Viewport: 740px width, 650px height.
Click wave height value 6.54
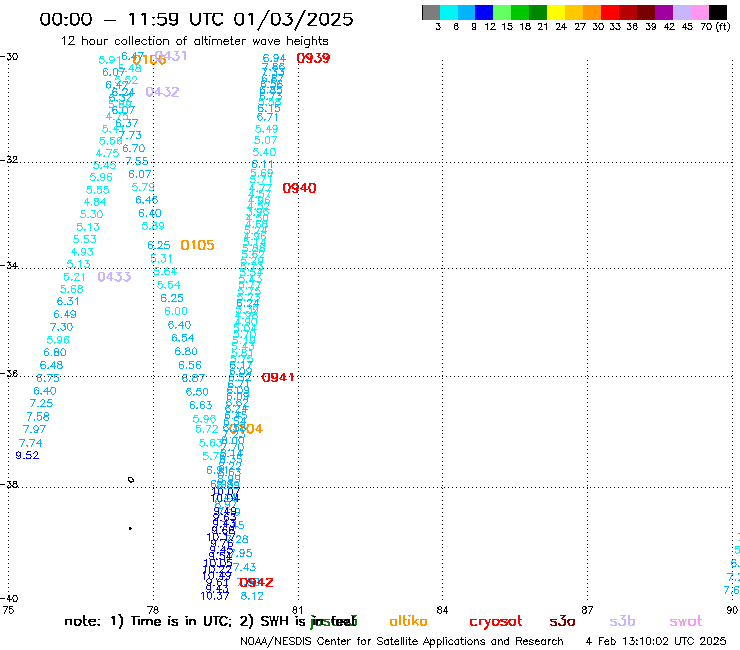click(x=183, y=338)
